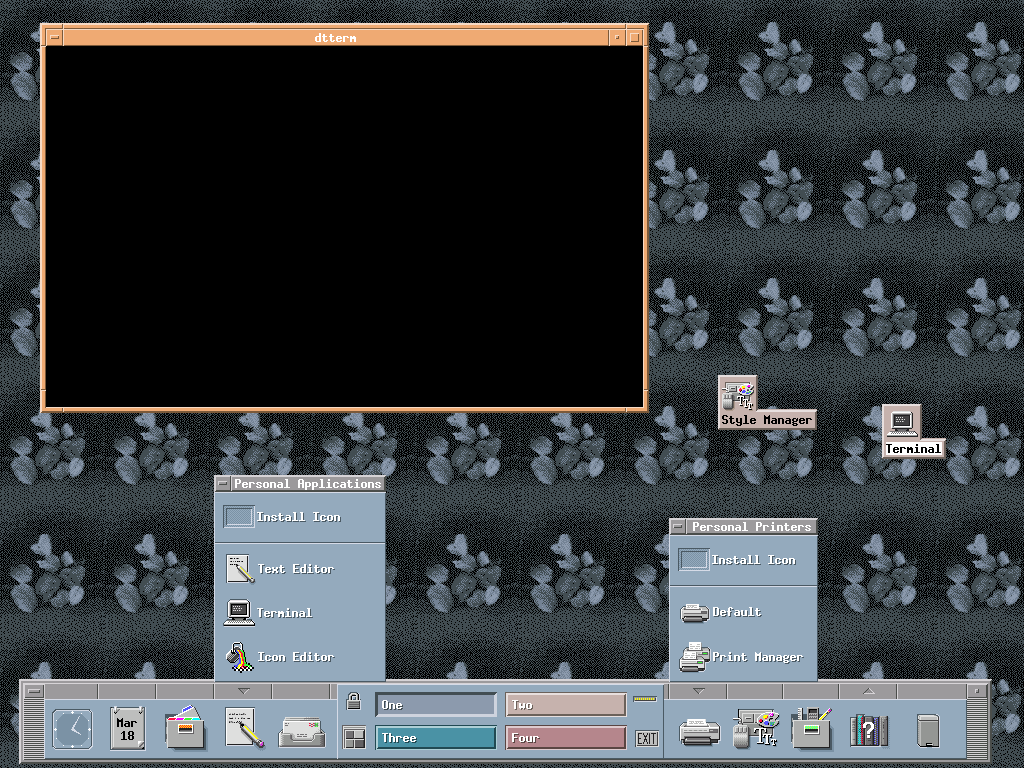Open the printer icon on the front panel

click(699, 732)
